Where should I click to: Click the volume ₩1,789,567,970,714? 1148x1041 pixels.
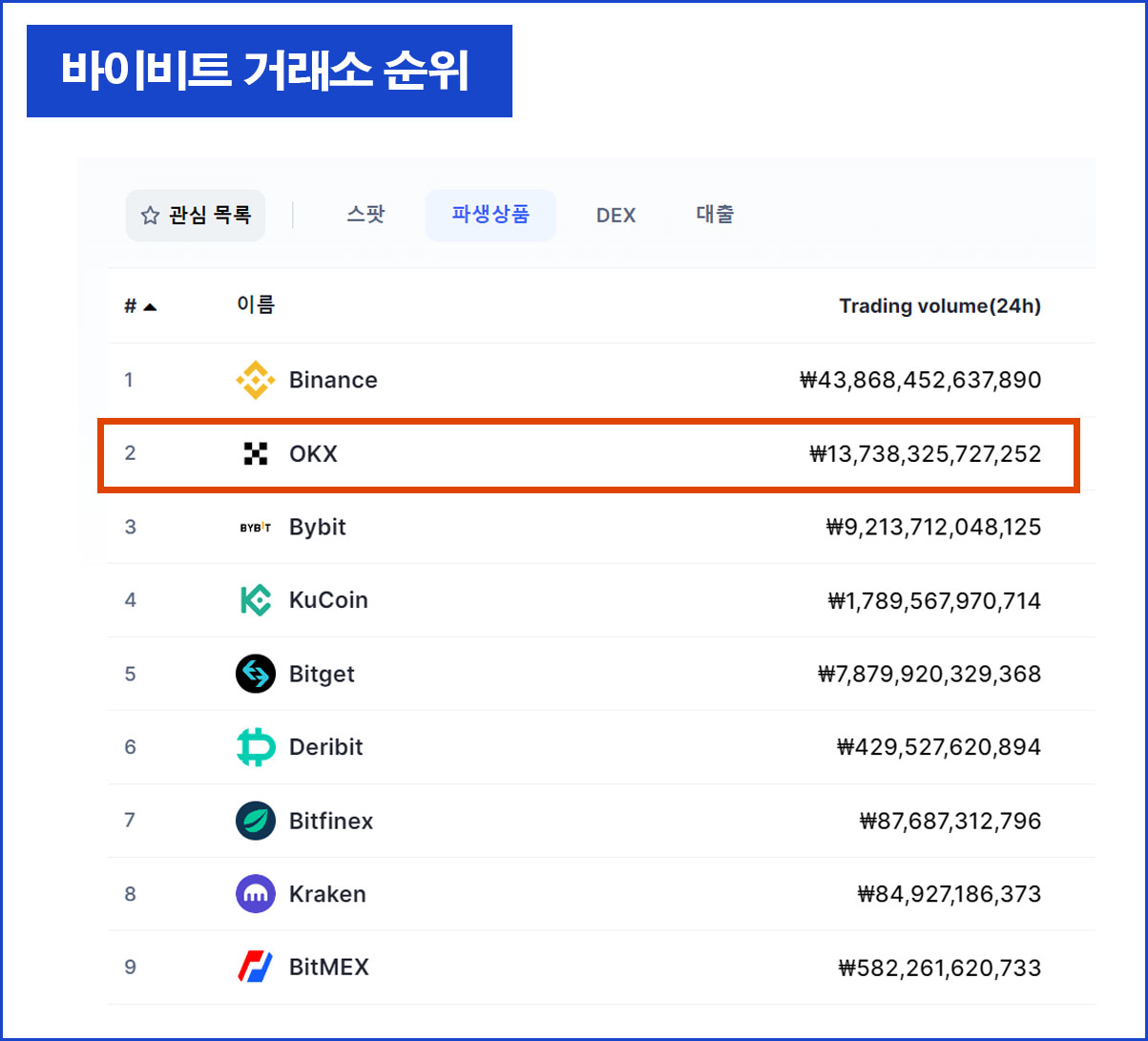tap(934, 601)
